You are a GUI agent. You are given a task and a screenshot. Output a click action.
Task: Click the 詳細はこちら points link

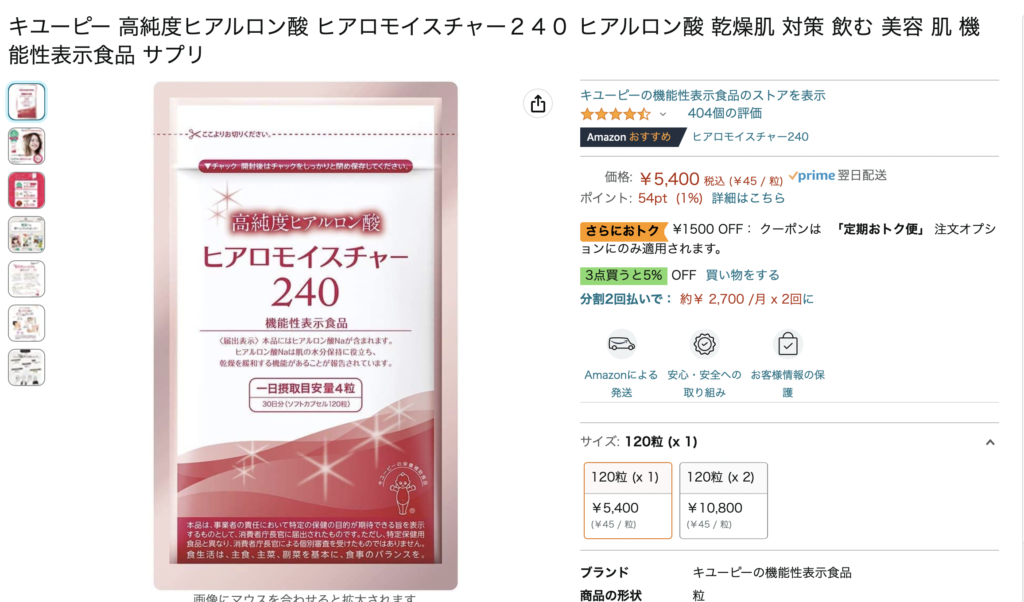tap(748, 198)
